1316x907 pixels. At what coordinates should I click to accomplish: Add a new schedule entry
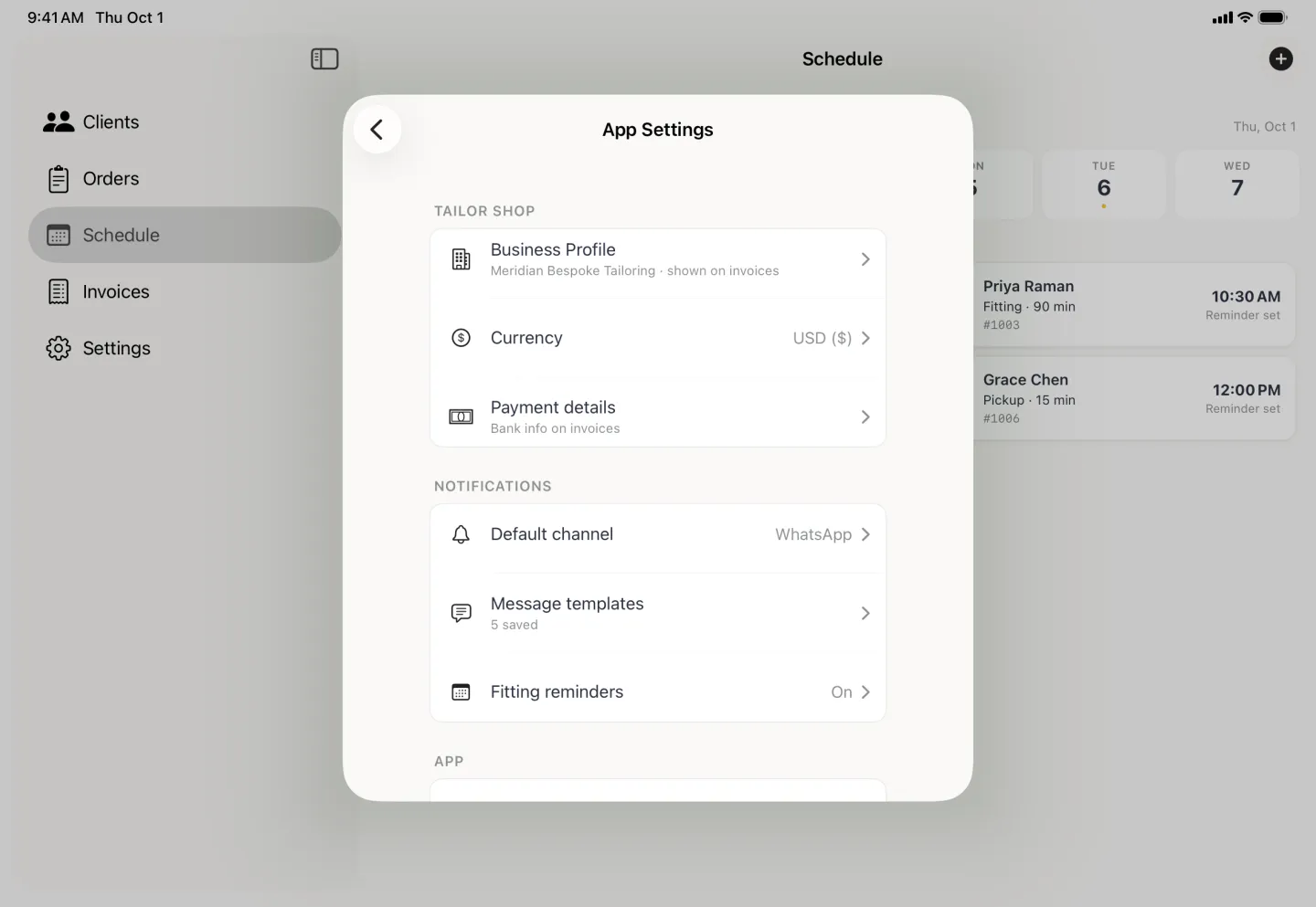tap(1280, 59)
